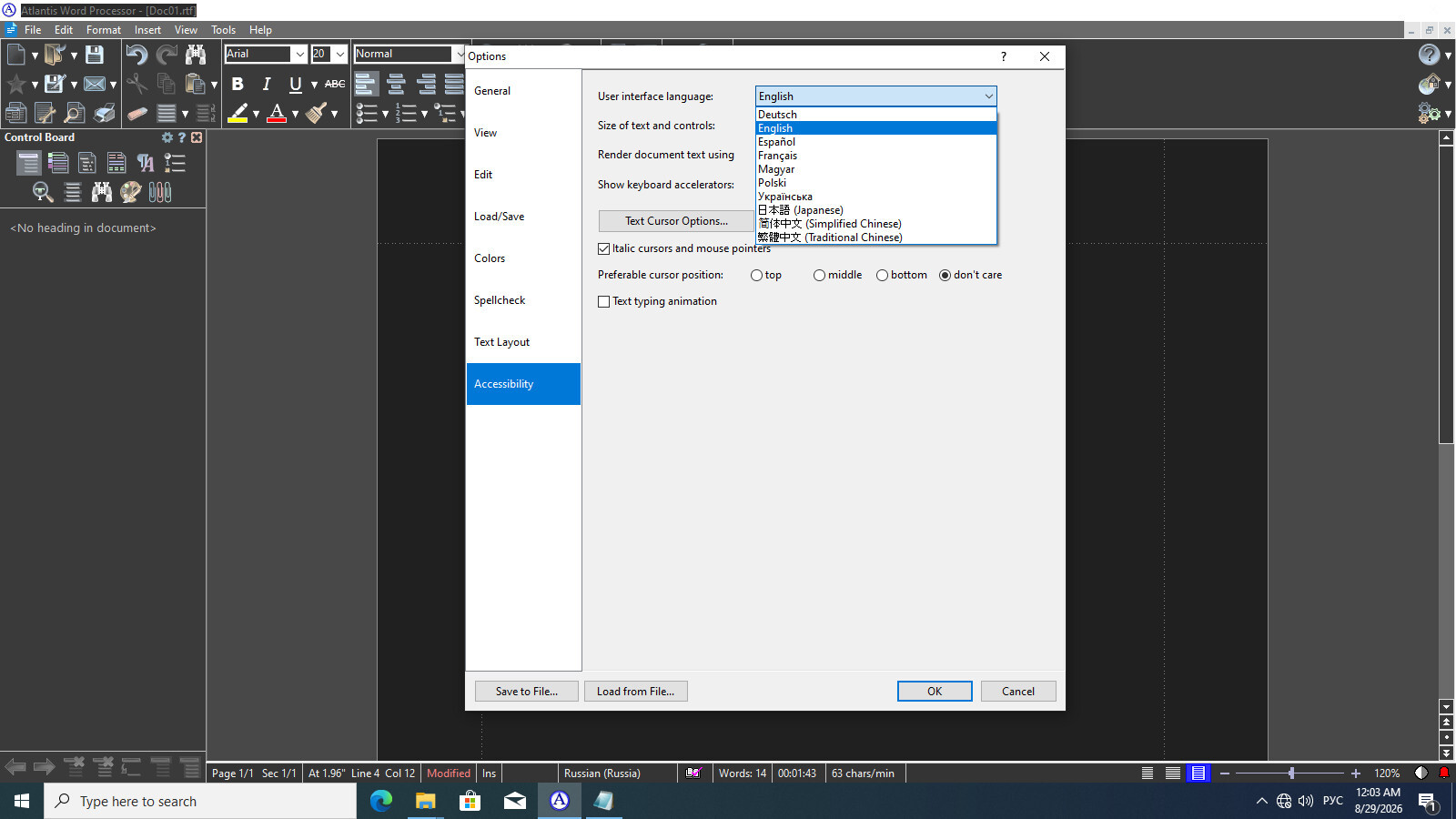The image size is (1456, 819).
Task: Click the Save to File... button
Action: pos(527,692)
